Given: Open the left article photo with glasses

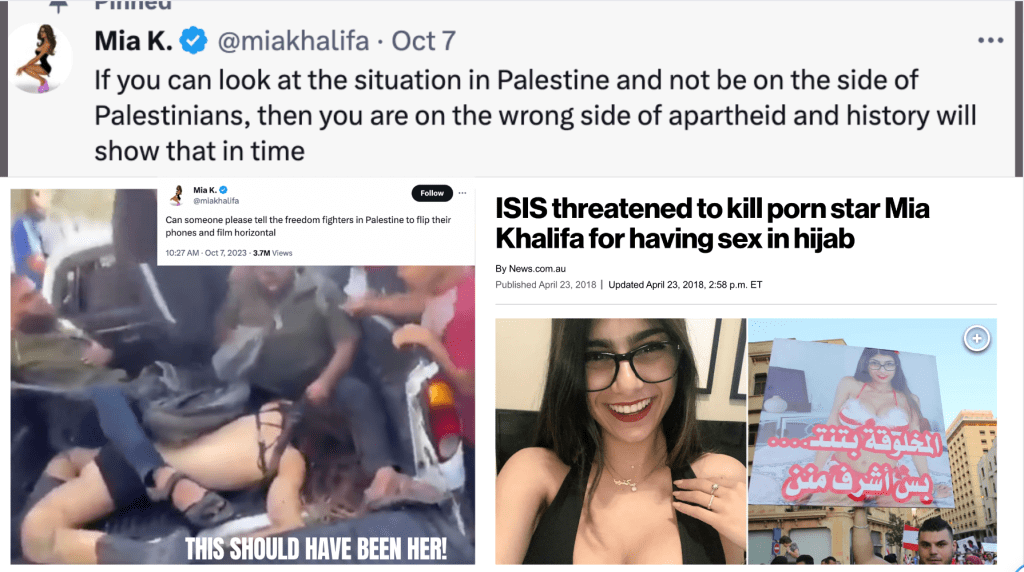Looking at the screenshot, I should pos(620,441).
